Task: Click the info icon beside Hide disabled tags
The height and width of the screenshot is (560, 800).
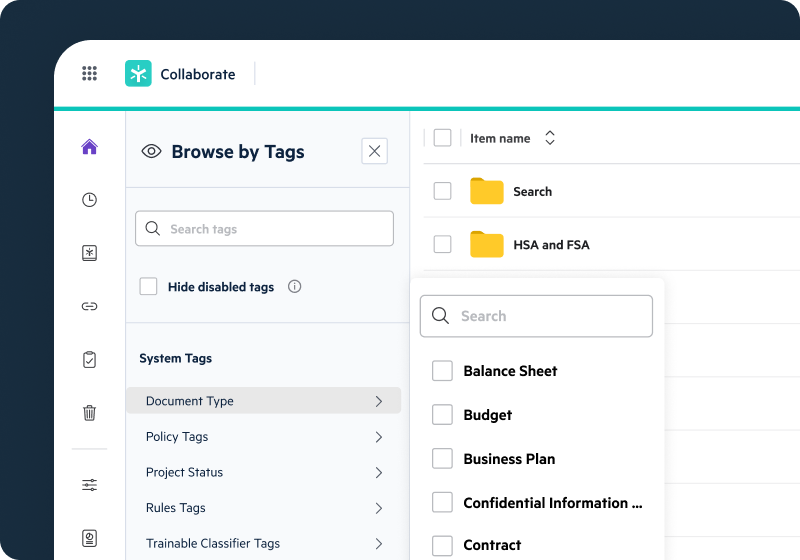Action: click(x=294, y=287)
